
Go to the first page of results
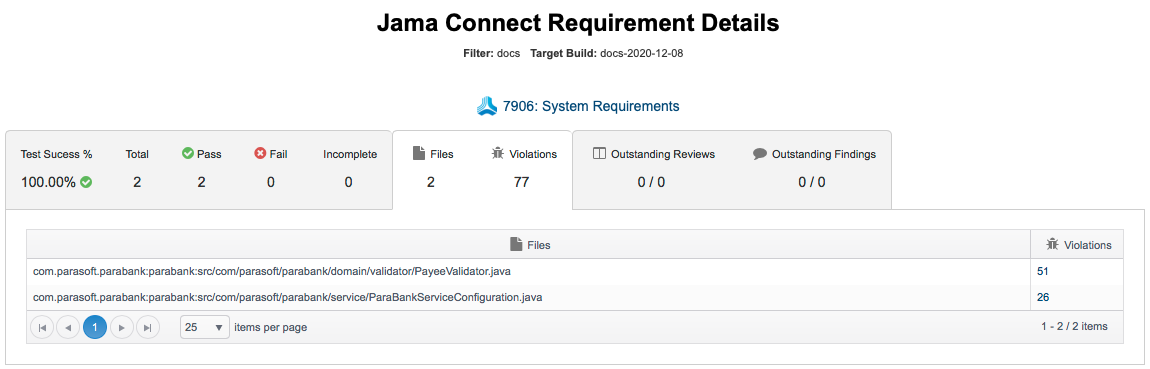coord(42,327)
